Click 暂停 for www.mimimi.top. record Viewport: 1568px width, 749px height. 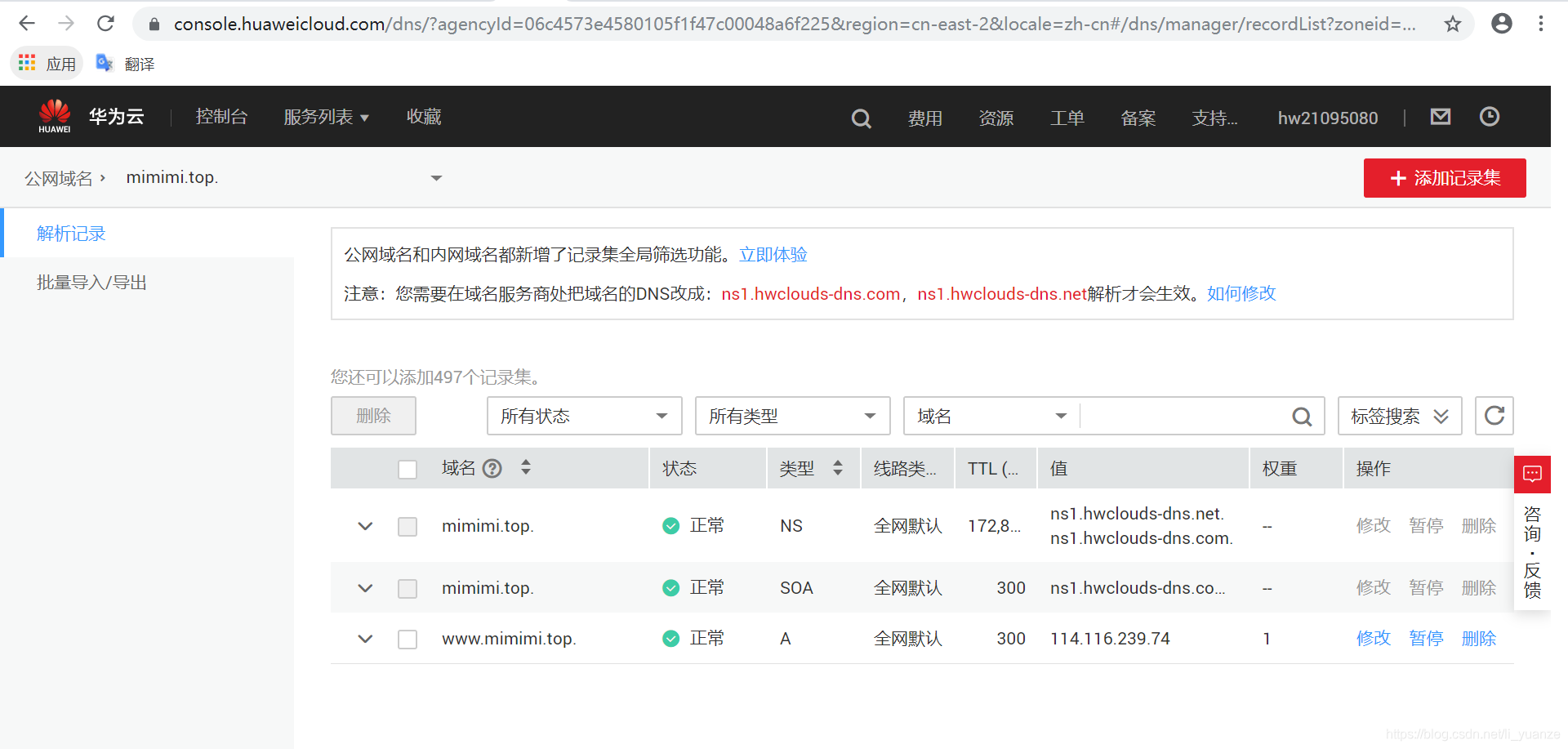point(1426,639)
